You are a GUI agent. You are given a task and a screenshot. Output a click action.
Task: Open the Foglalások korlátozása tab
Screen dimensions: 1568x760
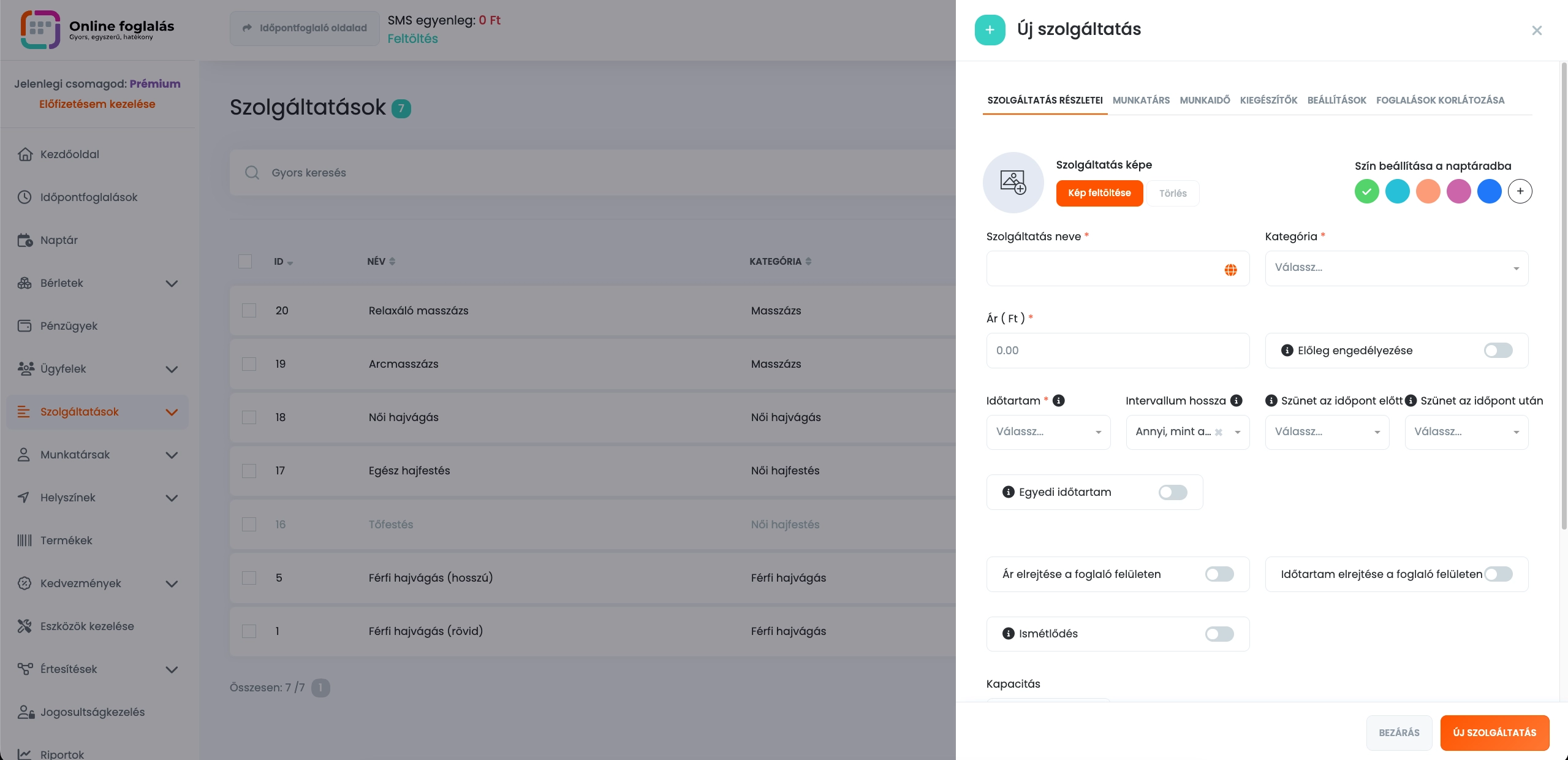coord(1440,101)
